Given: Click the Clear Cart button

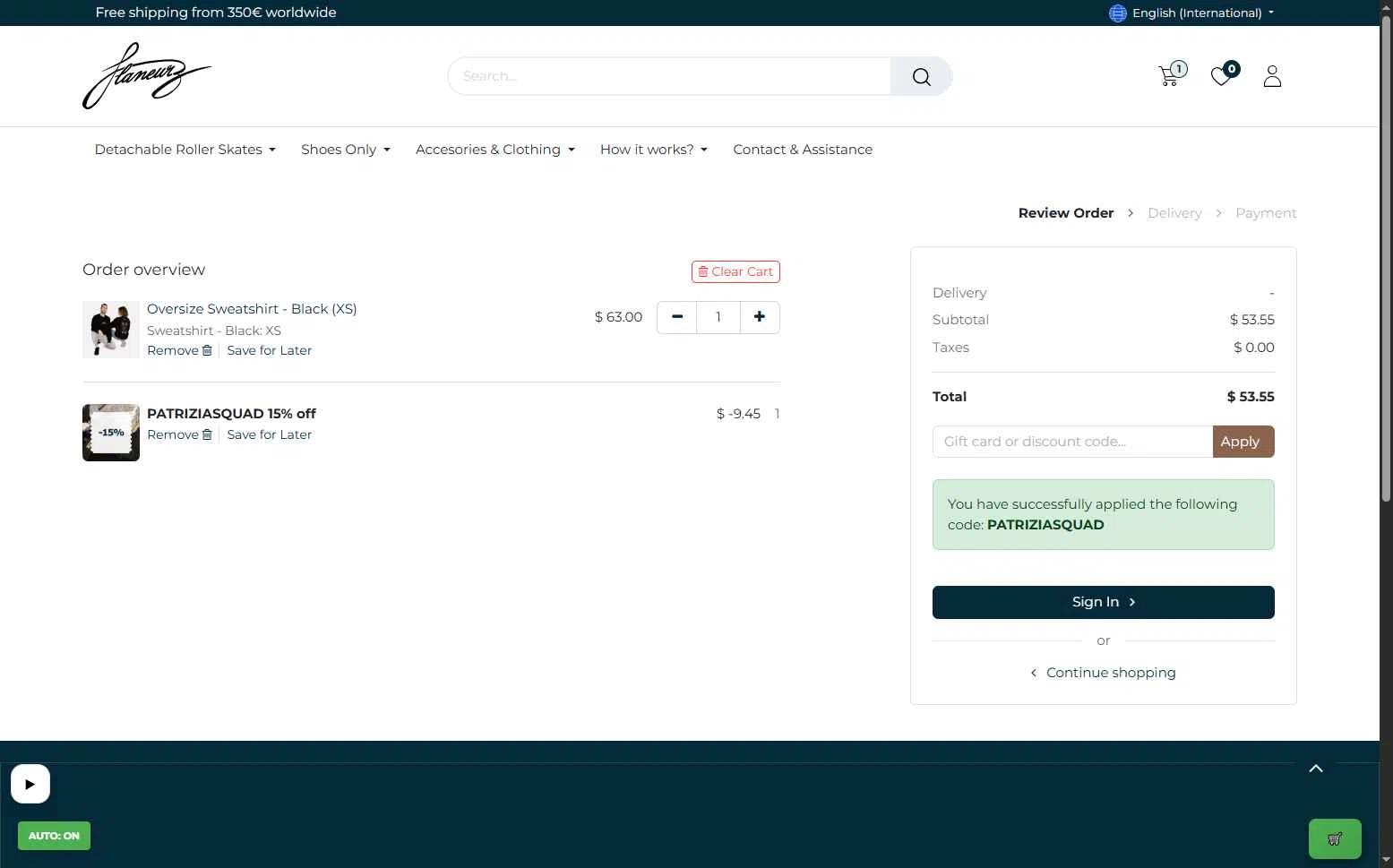Looking at the screenshot, I should point(735,271).
